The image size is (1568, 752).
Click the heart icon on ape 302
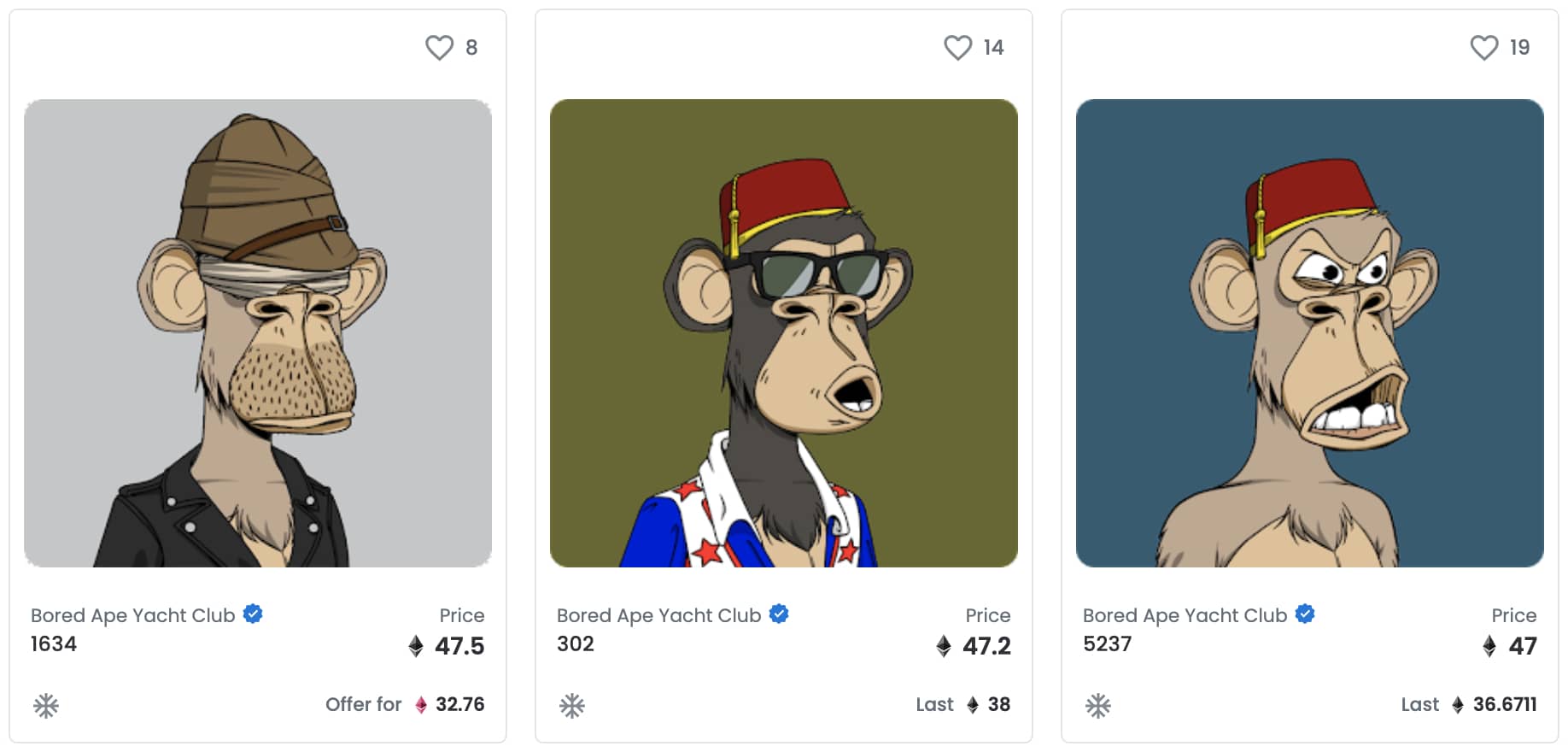tap(957, 48)
